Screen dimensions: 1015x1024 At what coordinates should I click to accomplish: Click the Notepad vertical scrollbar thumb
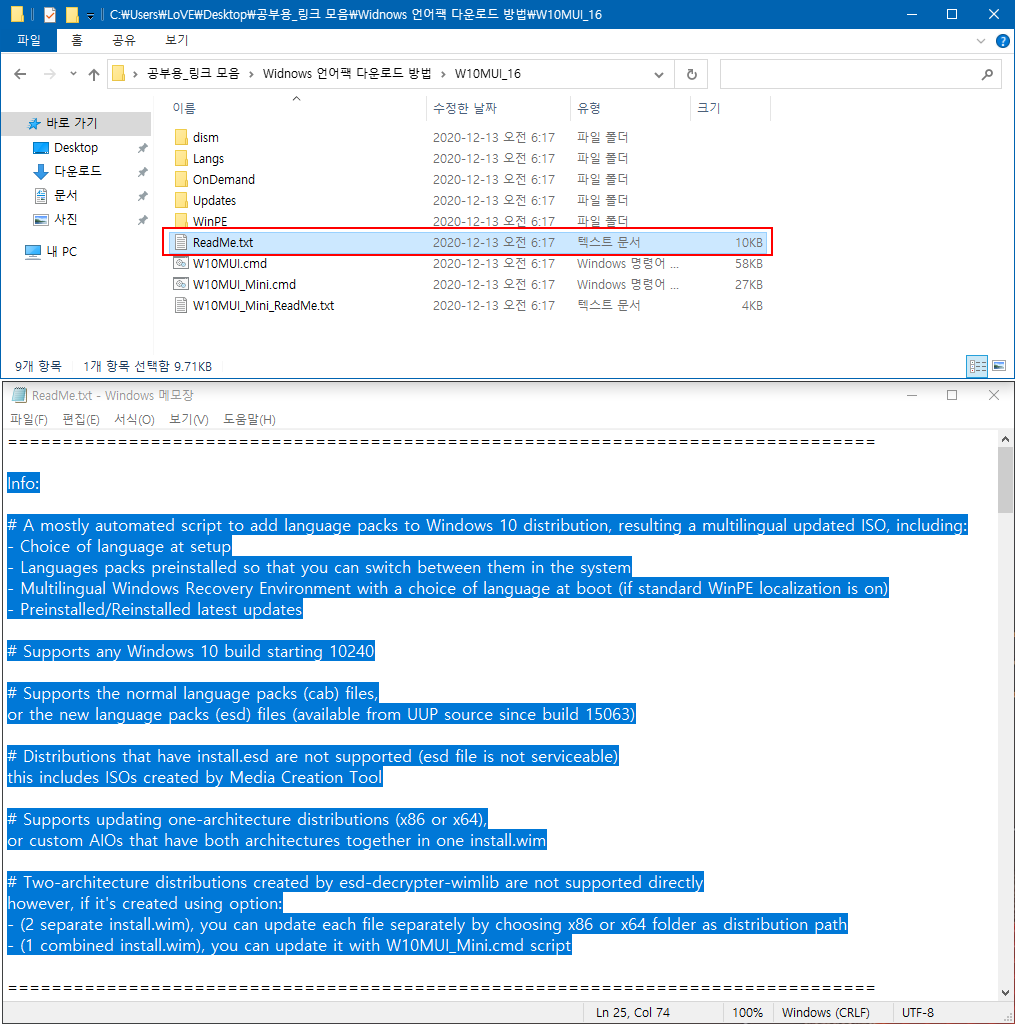tap(1005, 481)
